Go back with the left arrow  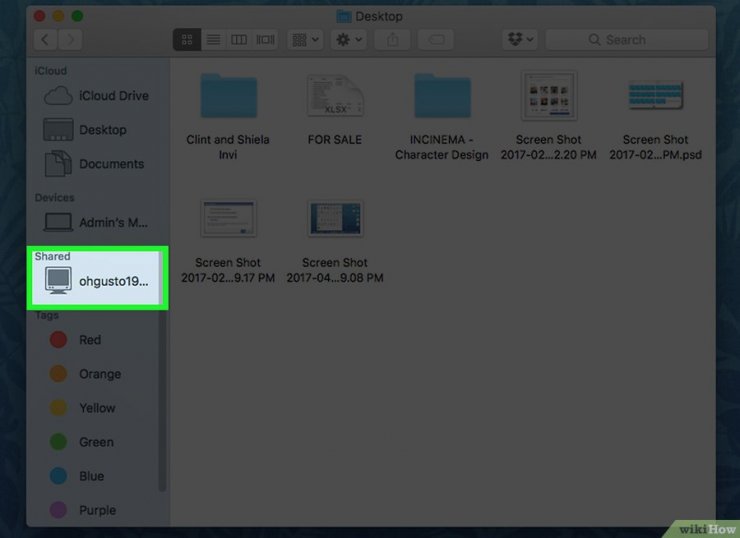pyautogui.click(x=46, y=40)
